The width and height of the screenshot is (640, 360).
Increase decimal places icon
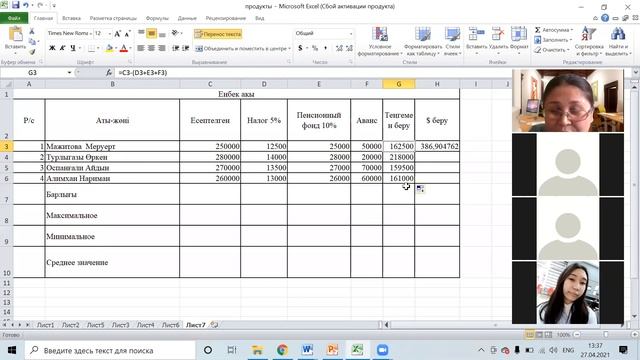[339, 48]
